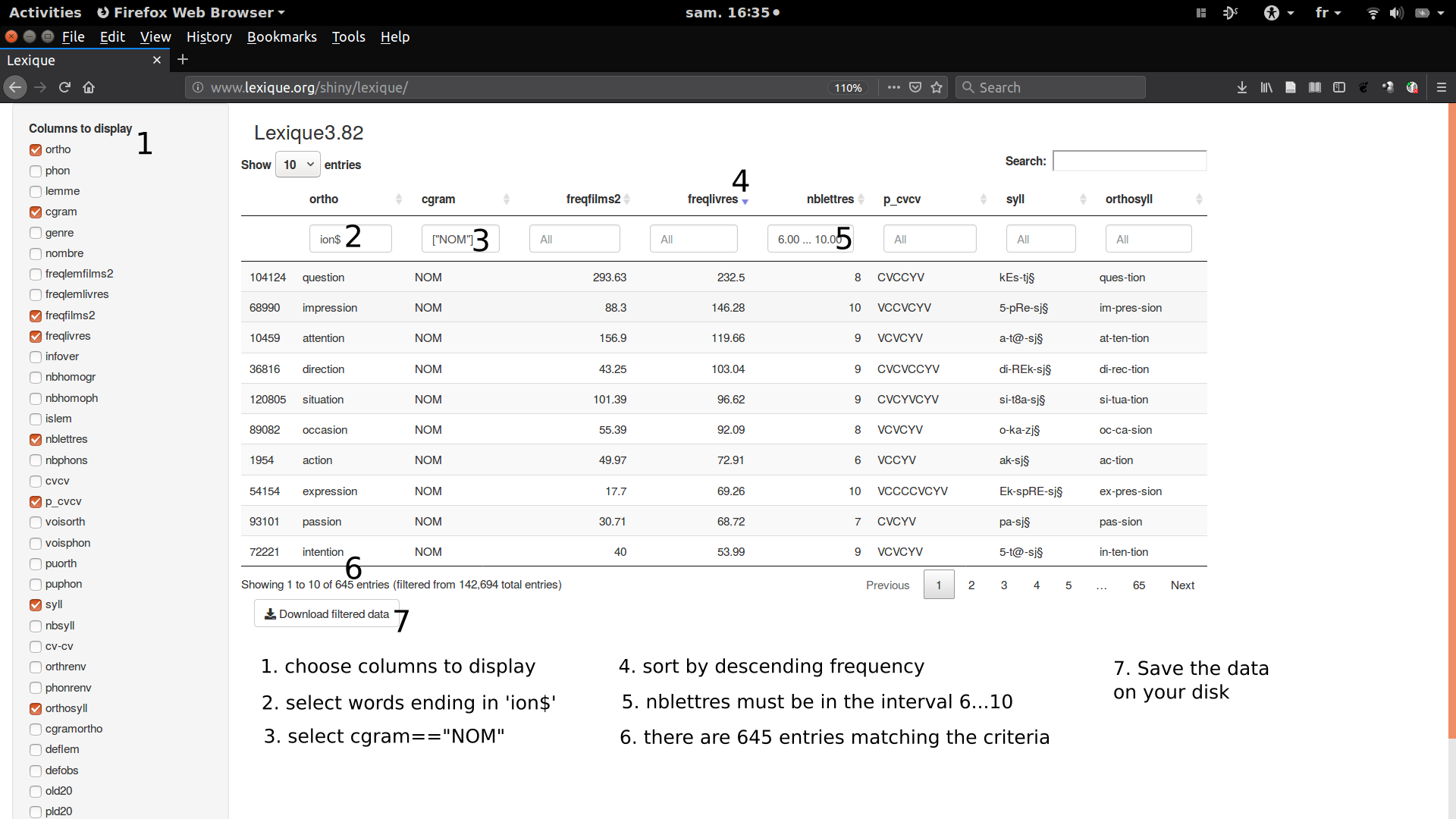Image resolution: width=1456 pixels, height=819 pixels.
Task: Toggle the Firefox sidebar
Action: tap(1339, 87)
